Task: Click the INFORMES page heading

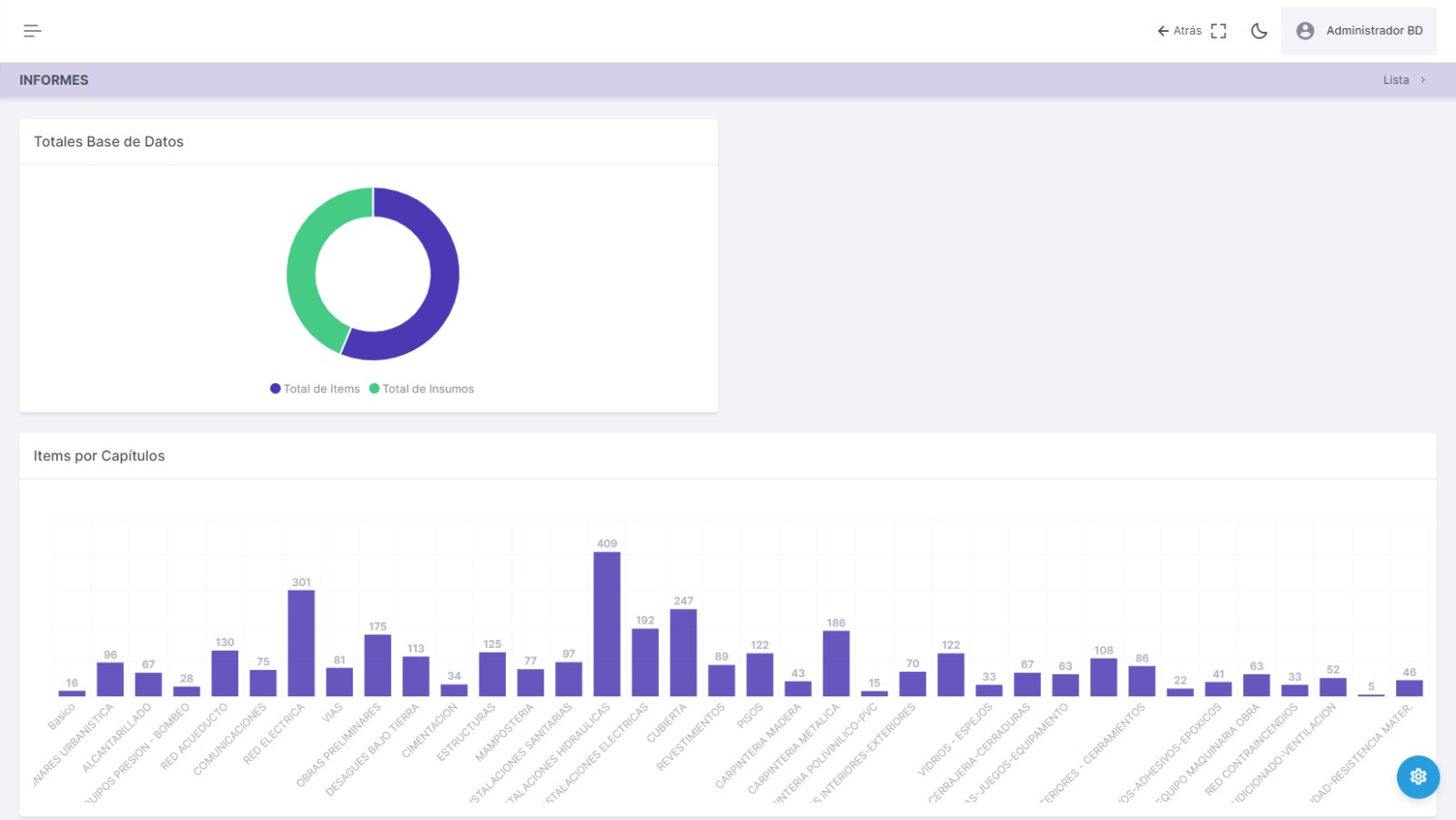Action: tap(54, 80)
